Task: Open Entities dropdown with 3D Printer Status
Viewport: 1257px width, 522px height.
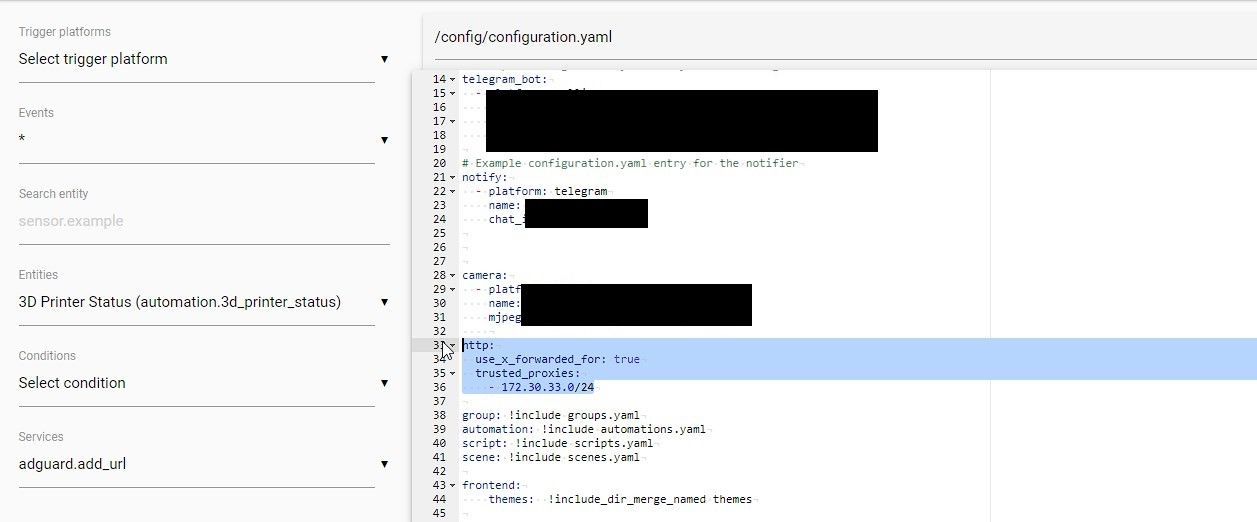Action: pyautogui.click(x=204, y=302)
